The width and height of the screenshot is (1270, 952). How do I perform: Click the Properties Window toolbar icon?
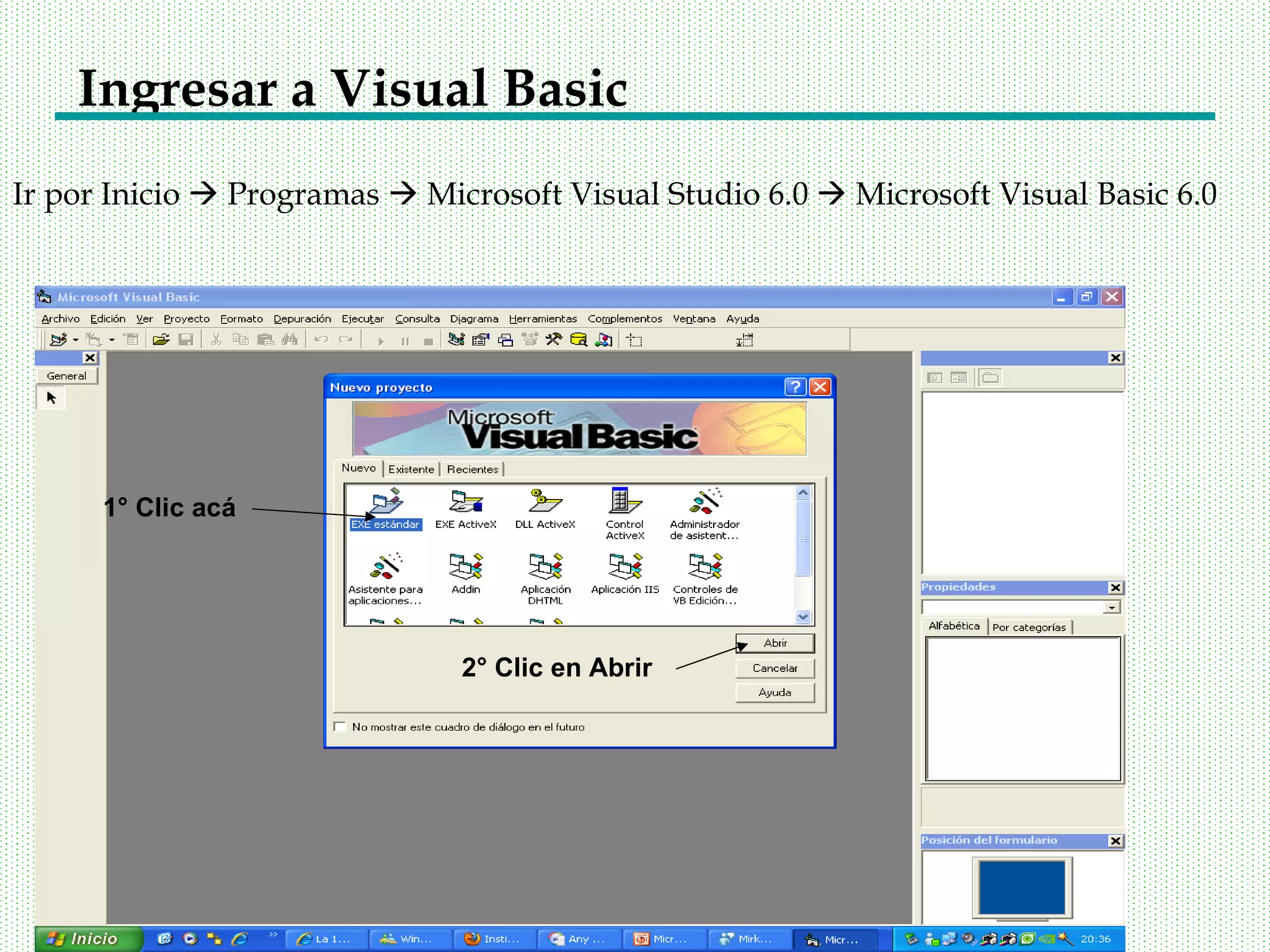point(481,340)
